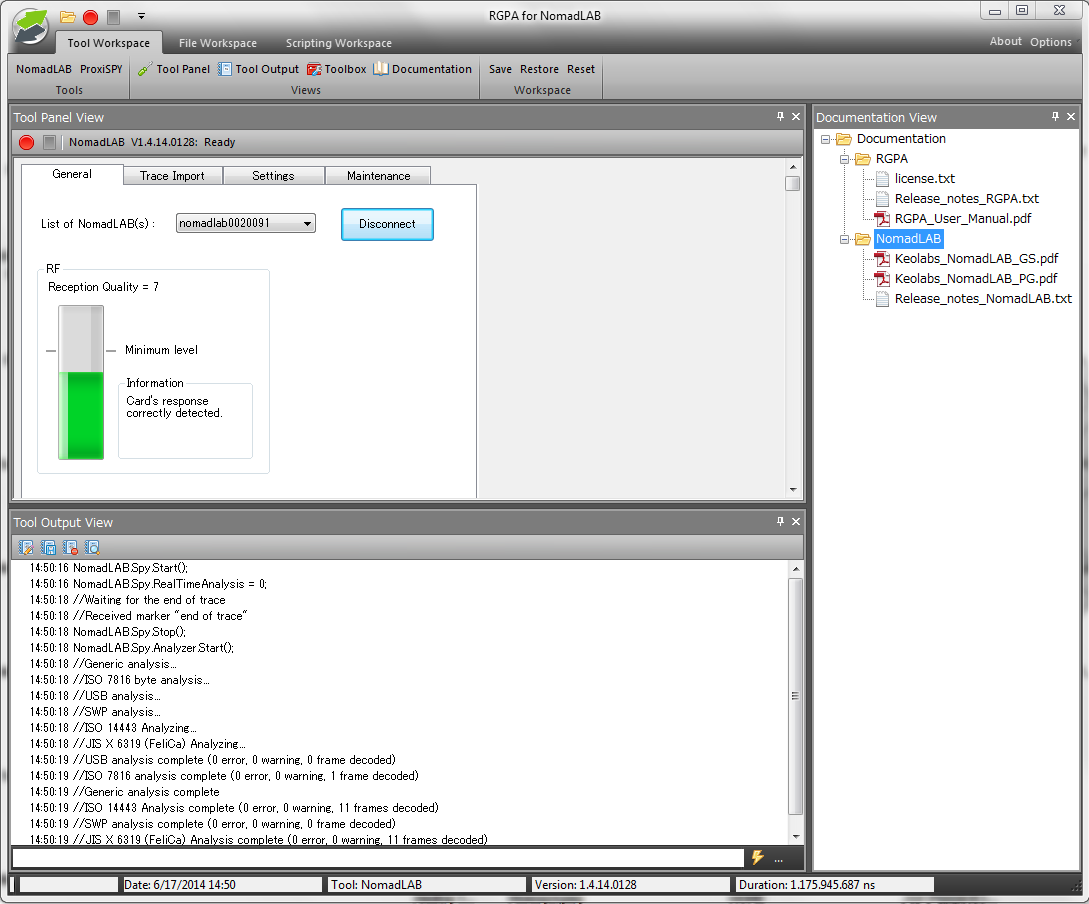Click the Keolabs_NomadLAB_GS.pdf file icon
1089x904 pixels.
(x=882, y=259)
